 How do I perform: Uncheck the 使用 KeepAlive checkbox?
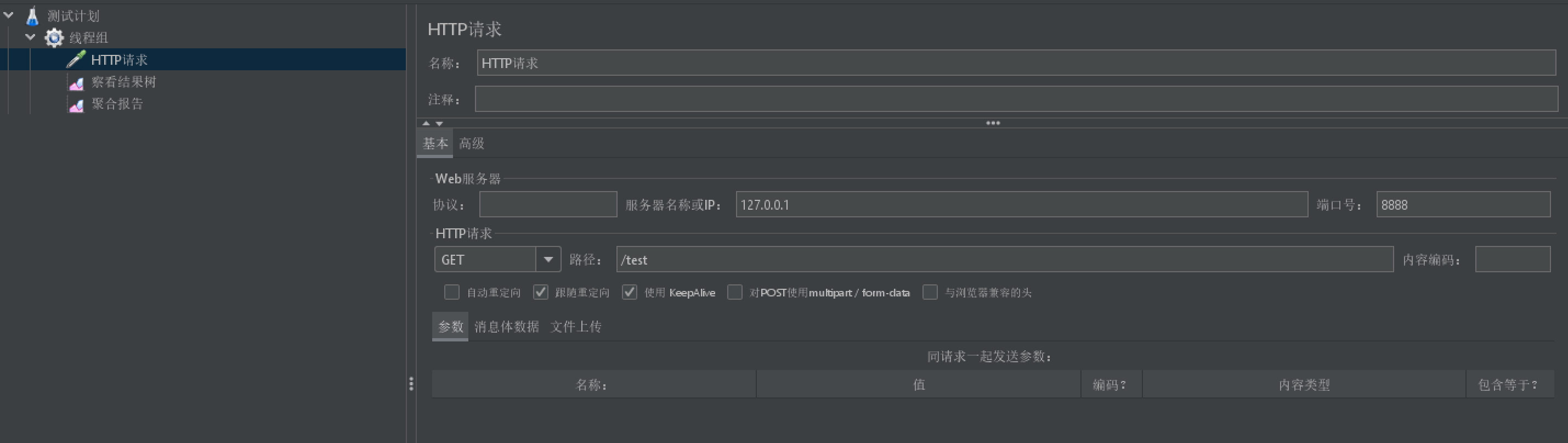click(x=630, y=292)
